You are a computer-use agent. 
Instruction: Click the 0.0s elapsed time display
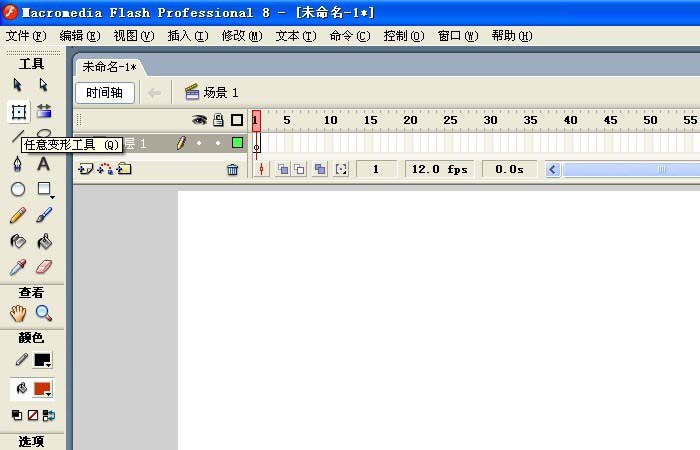point(509,169)
